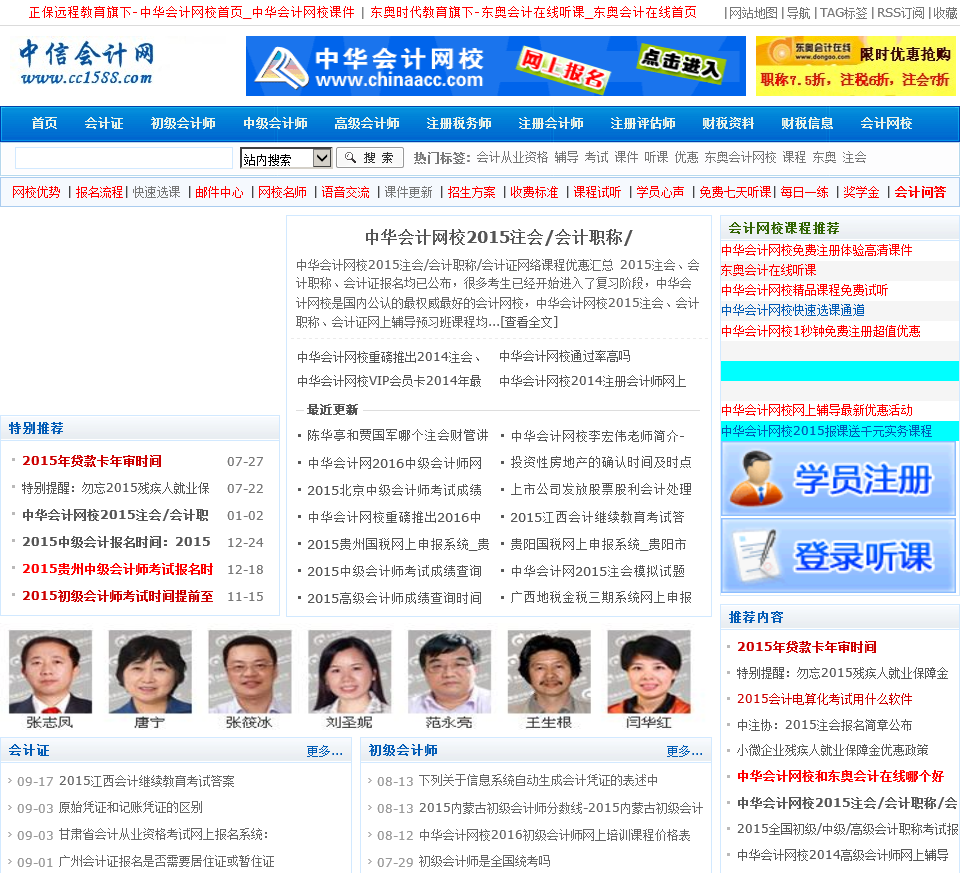The height and width of the screenshot is (873, 960).
Task: Open 会计证 navigation tab
Action: click(103, 124)
